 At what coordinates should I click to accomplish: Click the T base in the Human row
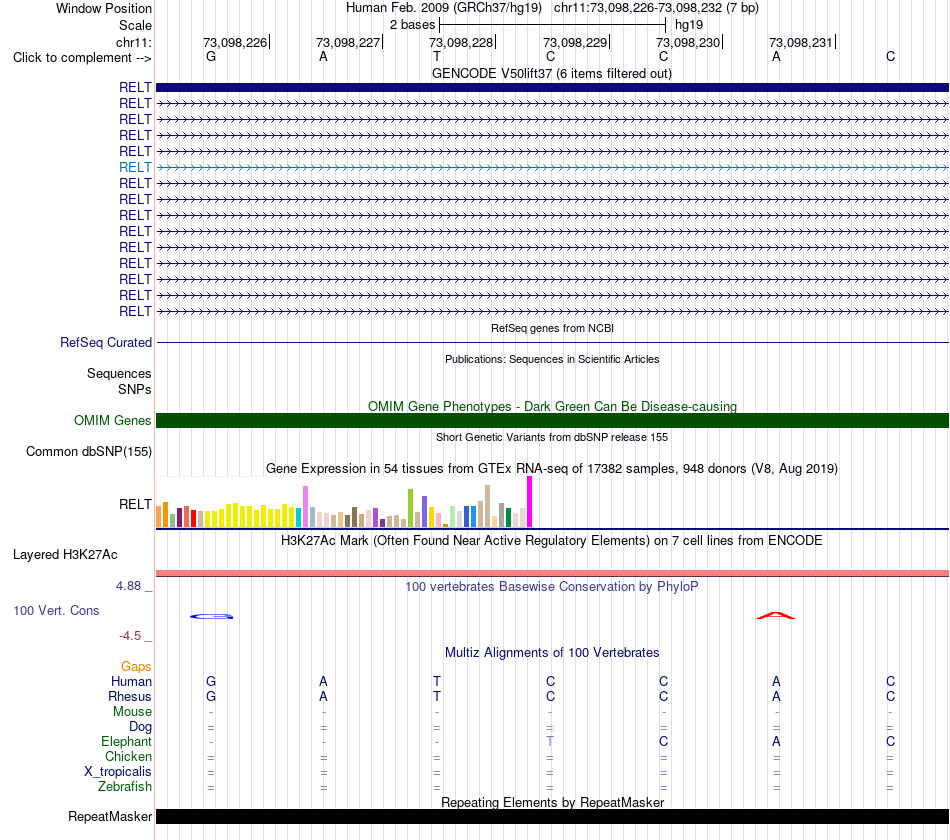[437, 681]
